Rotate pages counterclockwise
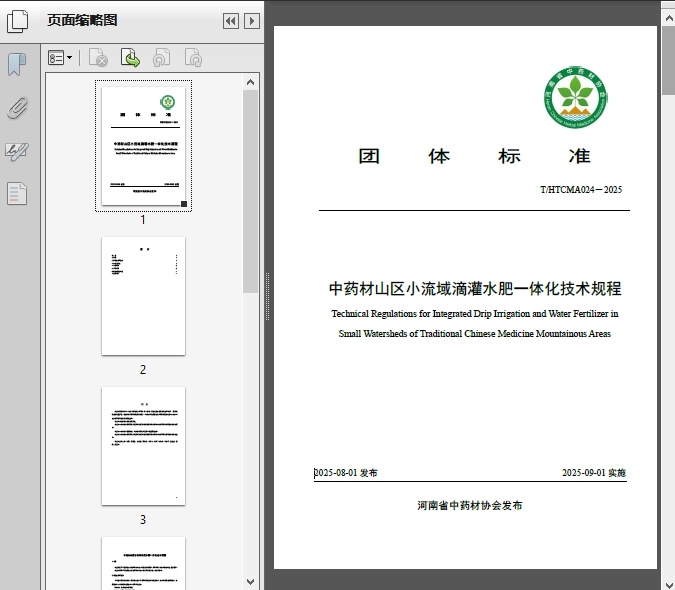 click(x=161, y=59)
